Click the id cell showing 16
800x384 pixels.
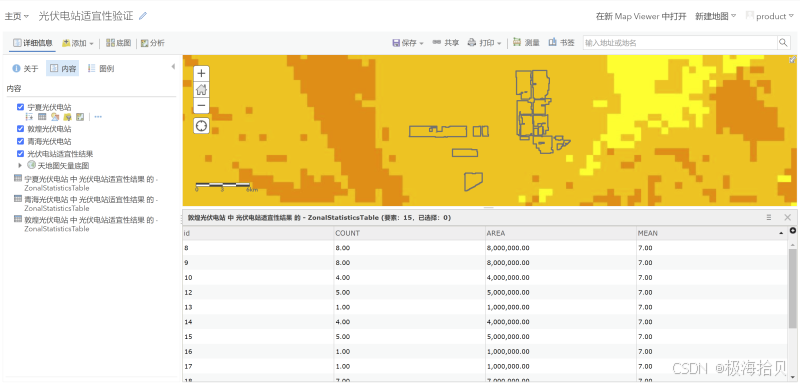click(x=258, y=351)
